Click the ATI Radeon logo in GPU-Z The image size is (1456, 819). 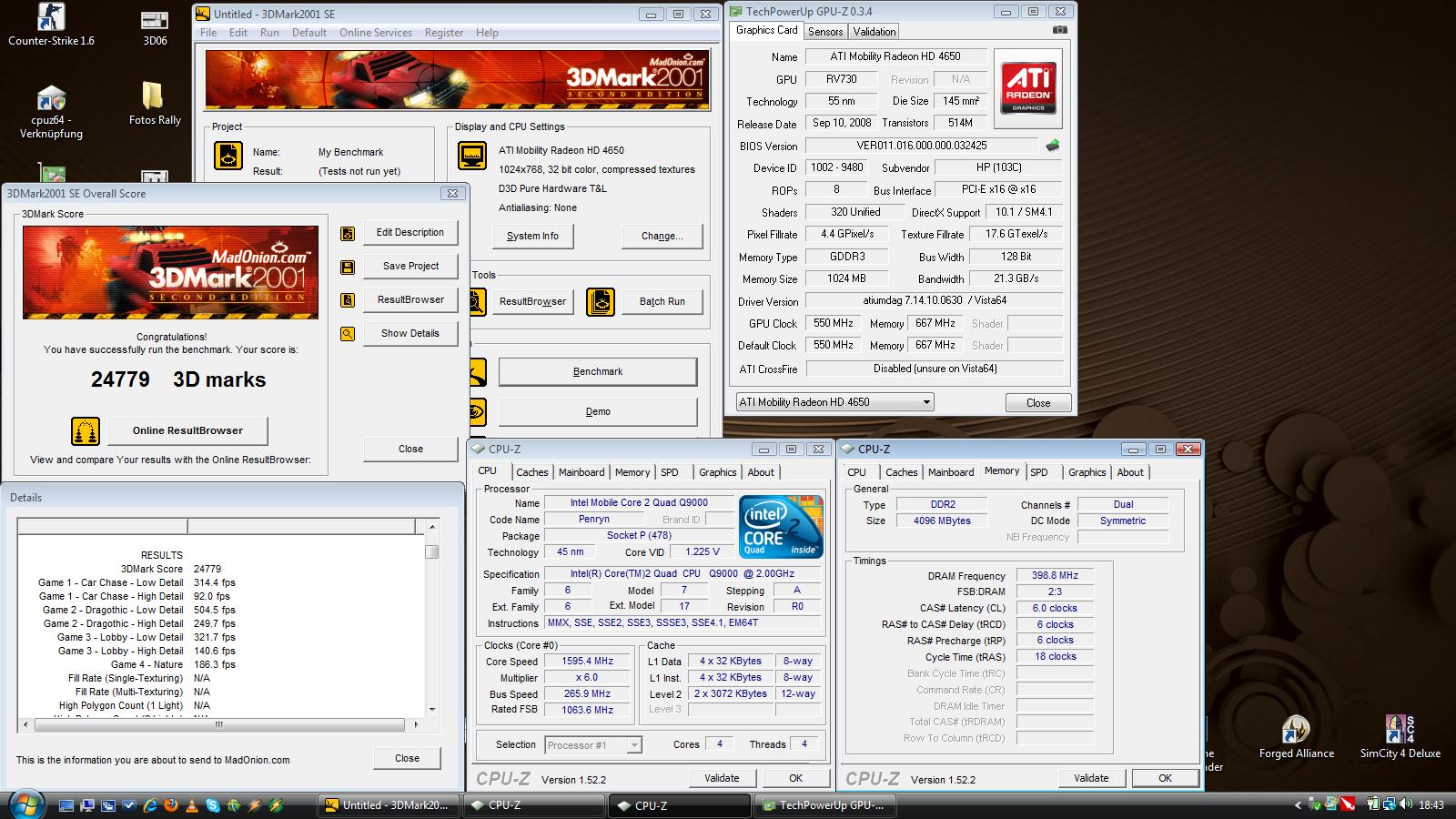click(x=1028, y=87)
